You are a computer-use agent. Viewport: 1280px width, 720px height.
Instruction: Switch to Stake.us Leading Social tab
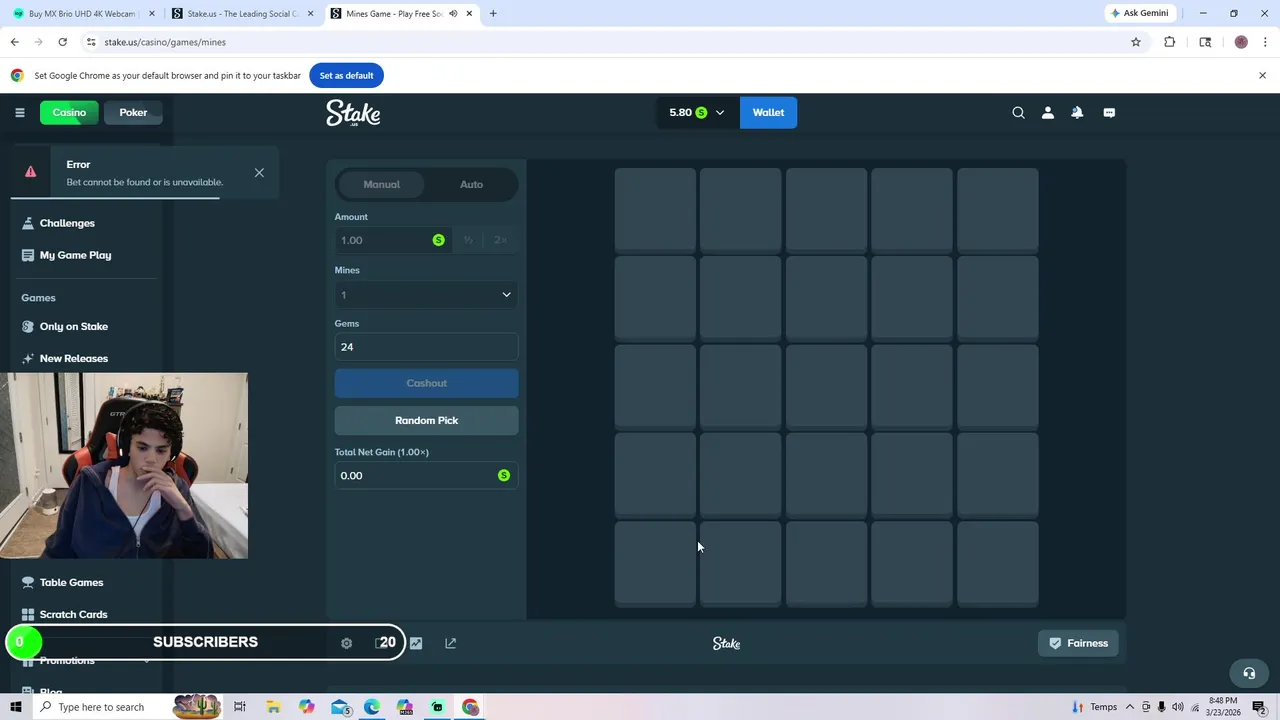pos(242,14)
